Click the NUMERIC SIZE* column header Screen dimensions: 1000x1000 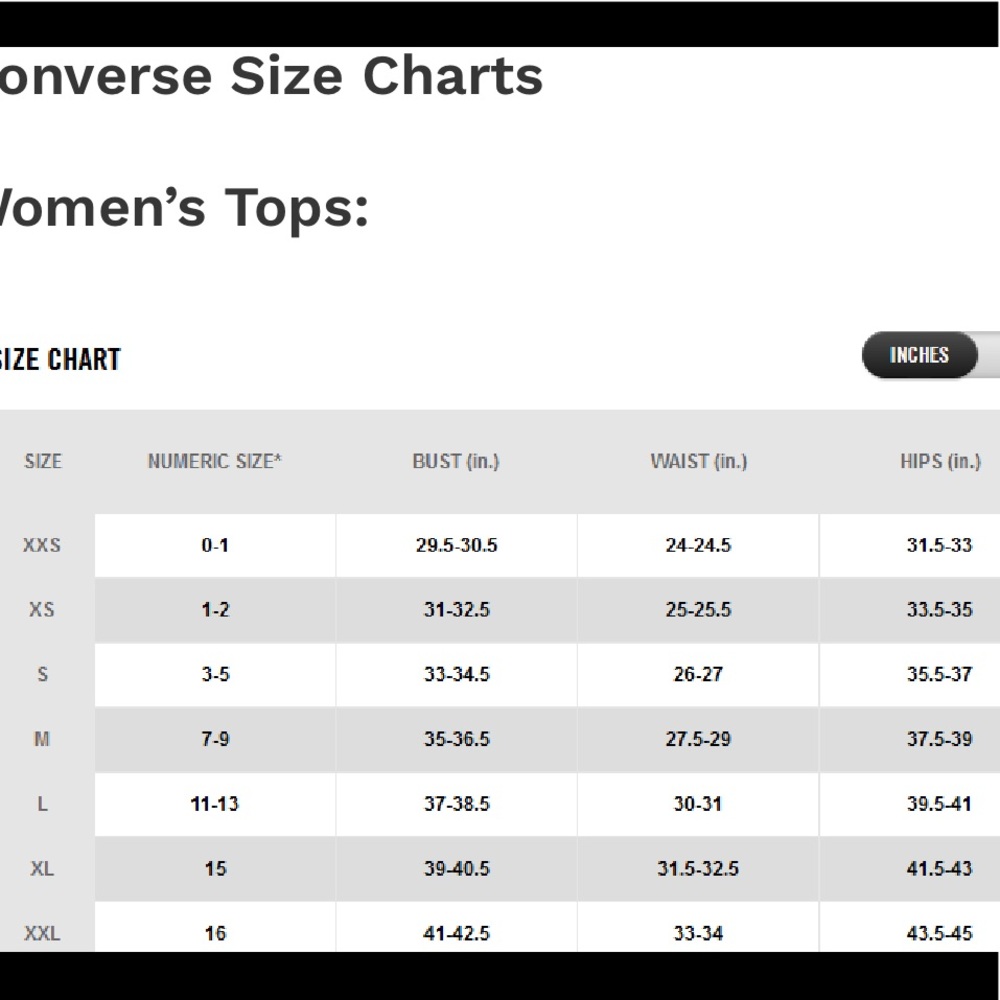[214, 461]
